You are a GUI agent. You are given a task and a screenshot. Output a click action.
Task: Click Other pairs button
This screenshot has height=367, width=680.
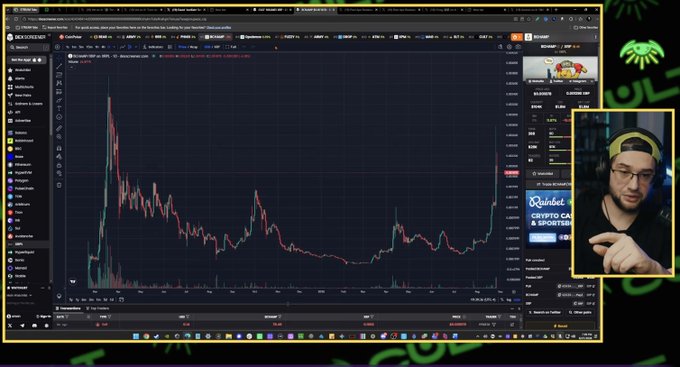click(x=580, y=312)
